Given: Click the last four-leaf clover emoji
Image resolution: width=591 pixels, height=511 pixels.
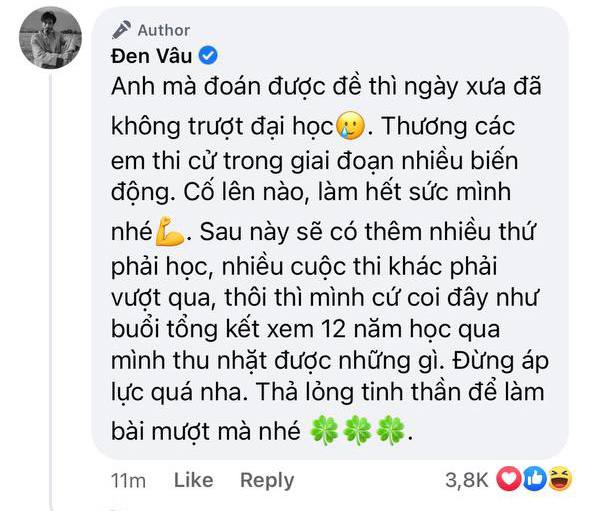Looking at the screenshot, I should (x=391, y=430).
